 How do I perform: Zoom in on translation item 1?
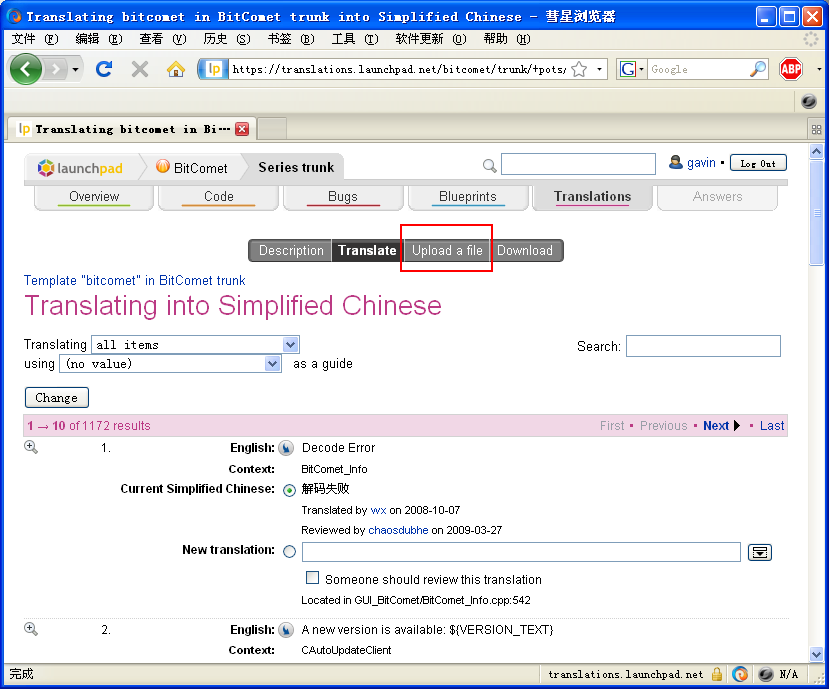[31, 447]
